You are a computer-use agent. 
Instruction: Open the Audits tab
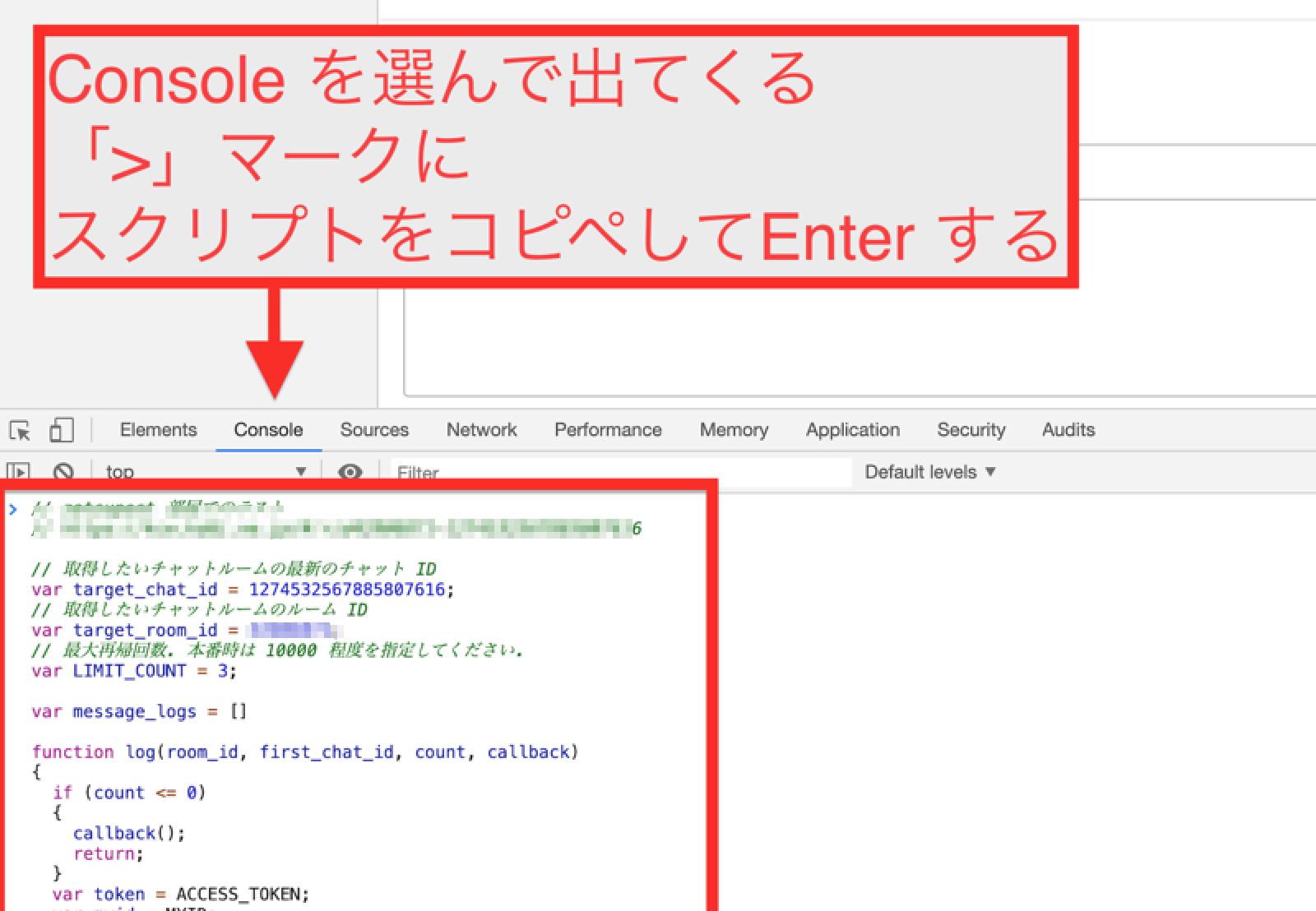pos(1068,430)
